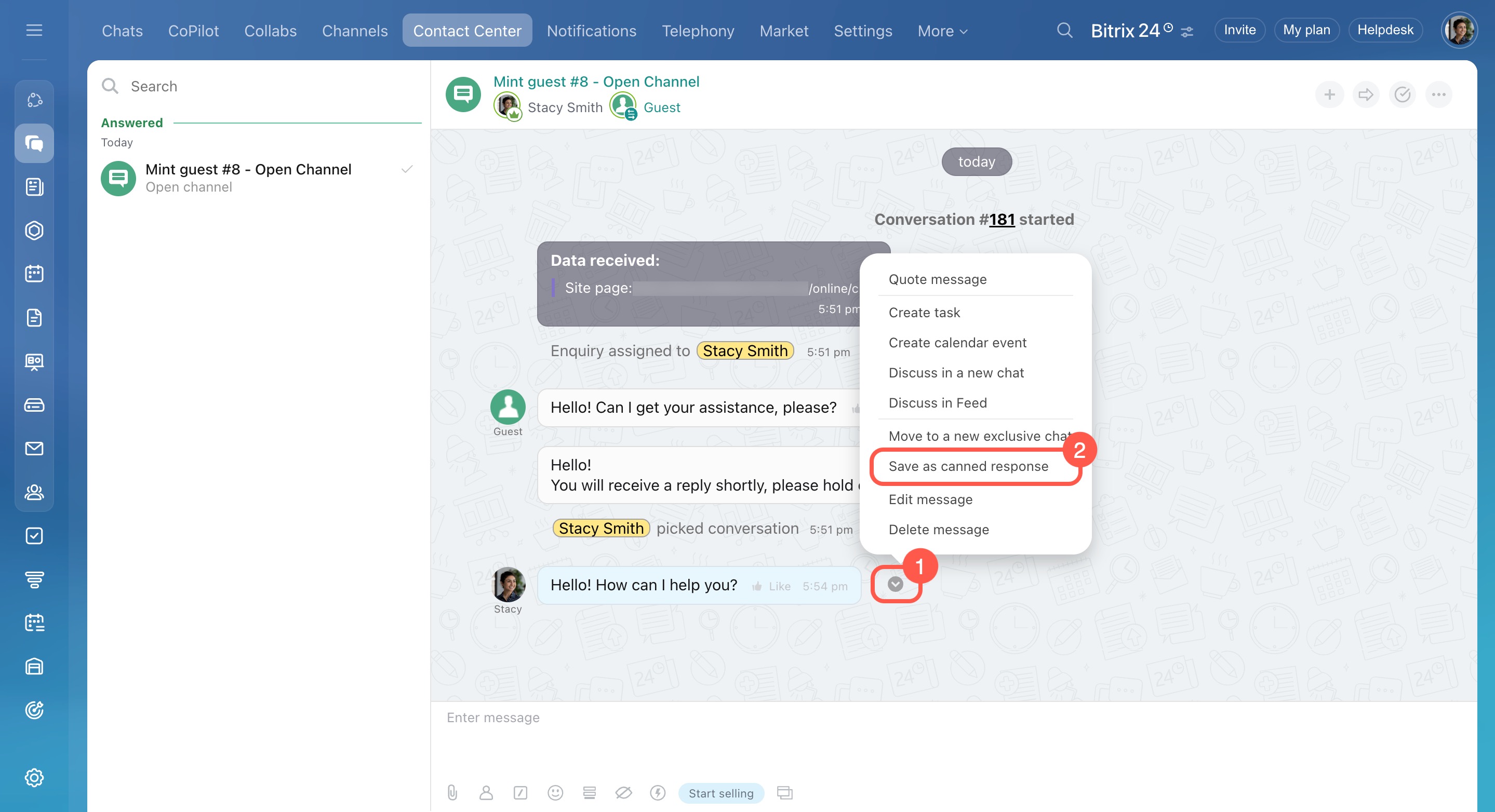This screenshot has width=1495, height=812.
Task: Open the emoji smiley picker
Action: 555,792
